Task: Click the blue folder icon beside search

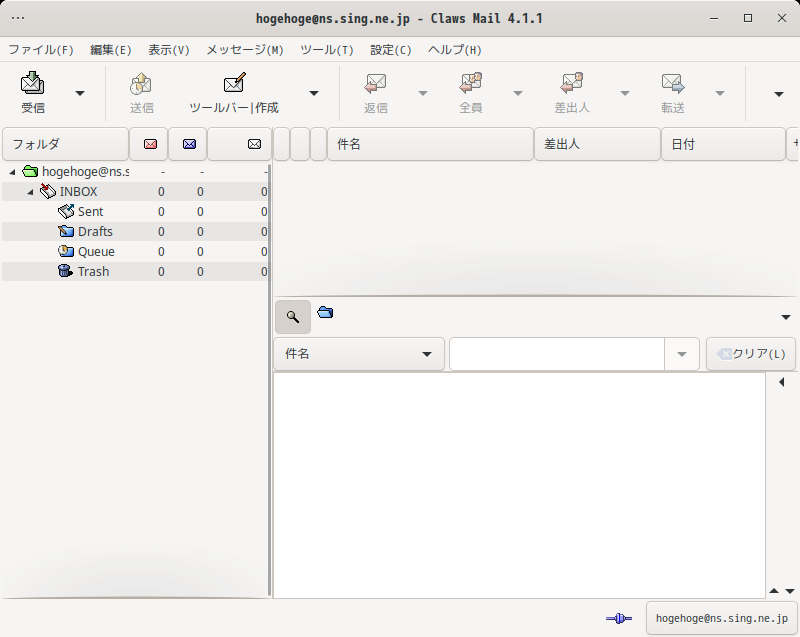Action: (x=325, y=312)
